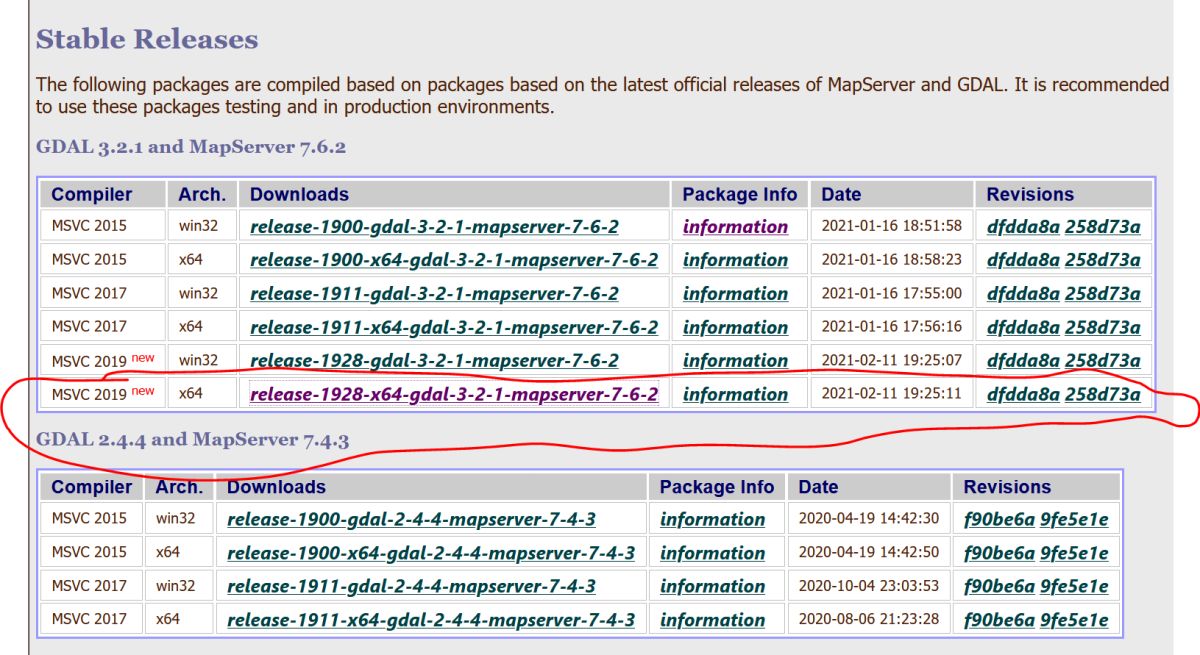Image resolution: width=1200 pixels, height=655 pixels.
Task: Select the GDAL 3.2.1 and MapServer 7.6.2 heading
Action: tap(191, 147)
